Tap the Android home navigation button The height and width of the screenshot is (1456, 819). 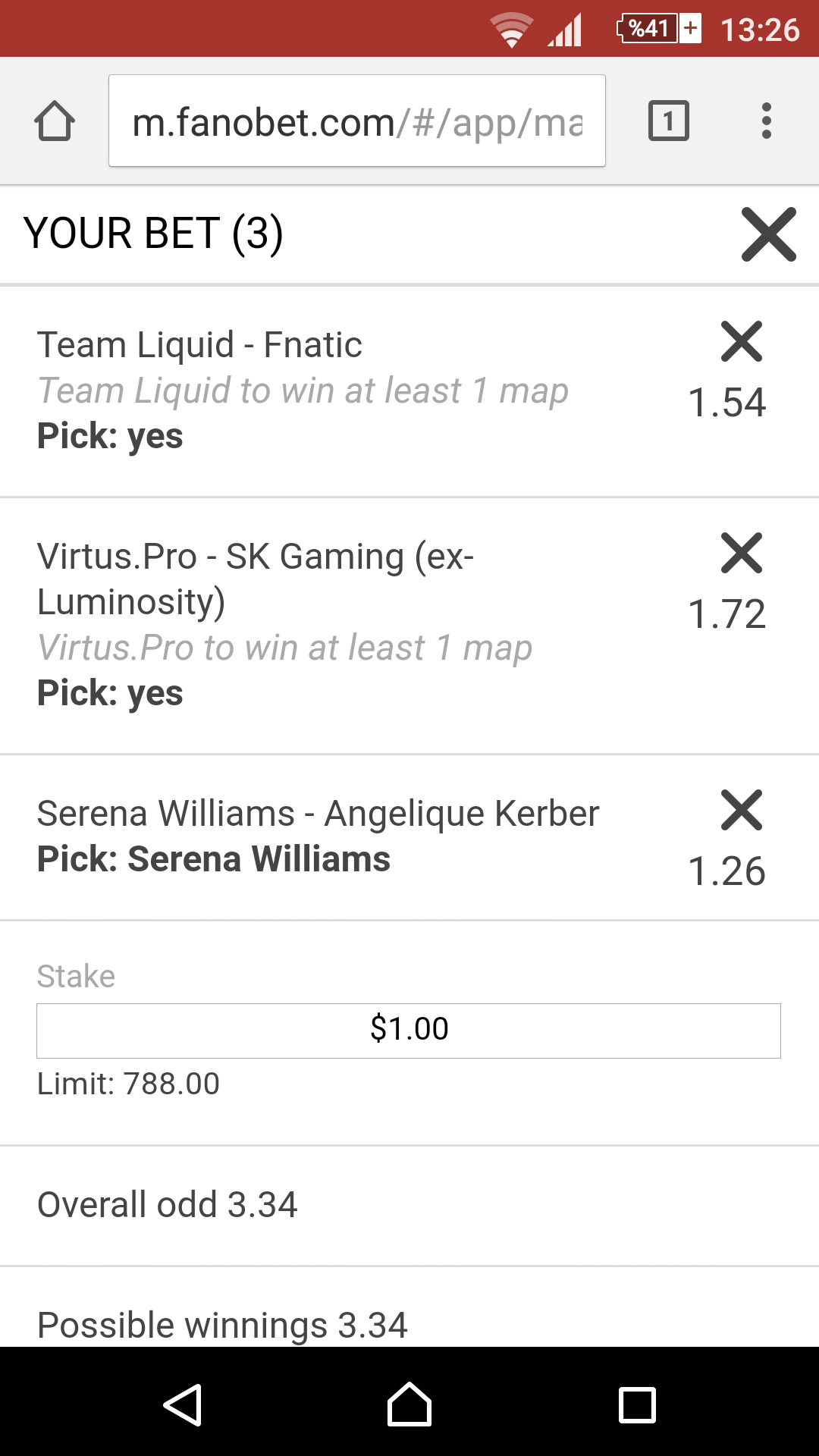coord(409,1404)
